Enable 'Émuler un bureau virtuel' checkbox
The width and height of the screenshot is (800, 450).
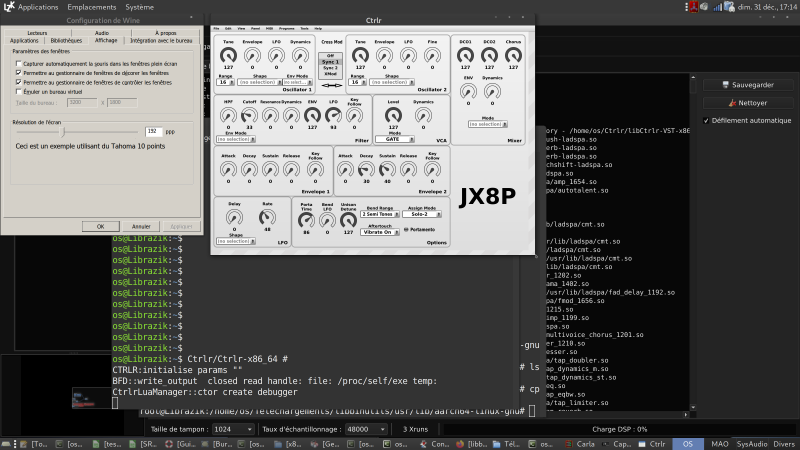click(19, 91)
